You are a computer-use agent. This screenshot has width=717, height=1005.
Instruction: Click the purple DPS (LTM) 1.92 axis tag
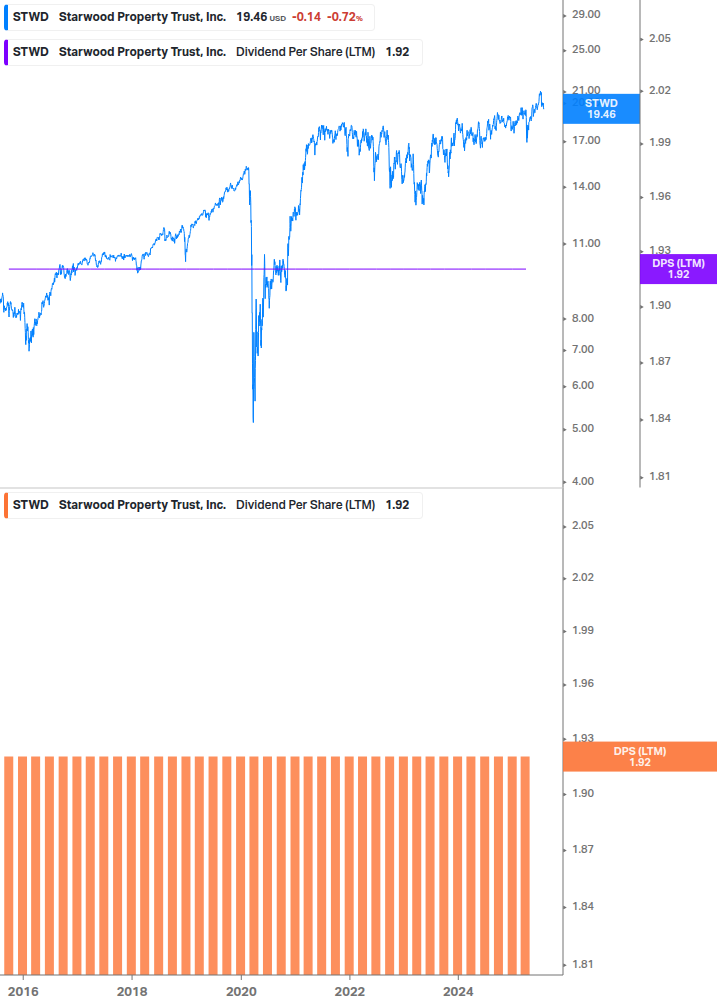pos(679,269)
